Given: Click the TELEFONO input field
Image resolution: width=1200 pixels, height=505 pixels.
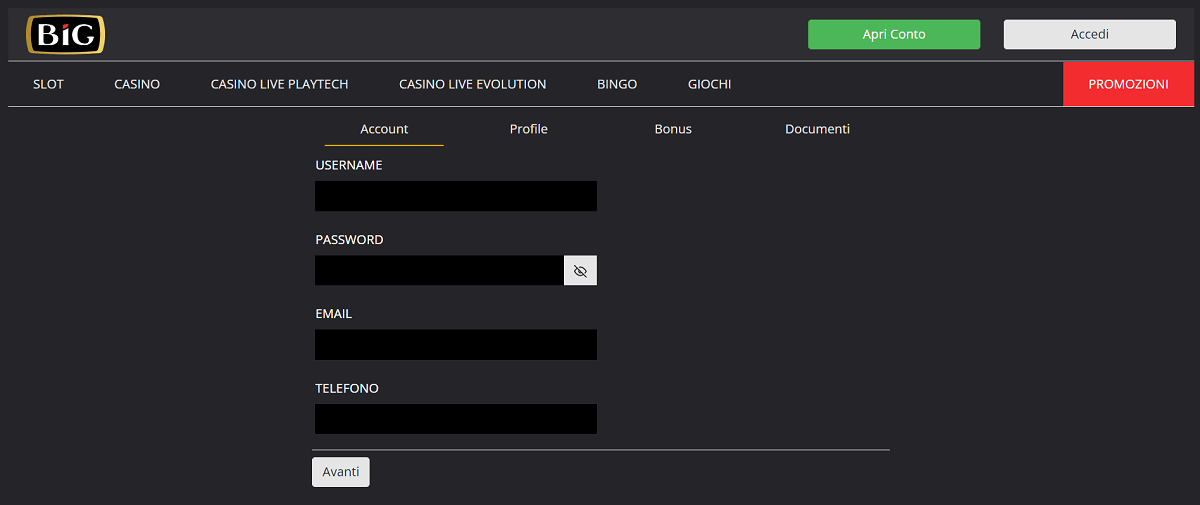Looking at the screenshot, I should [x=455, y=419].
